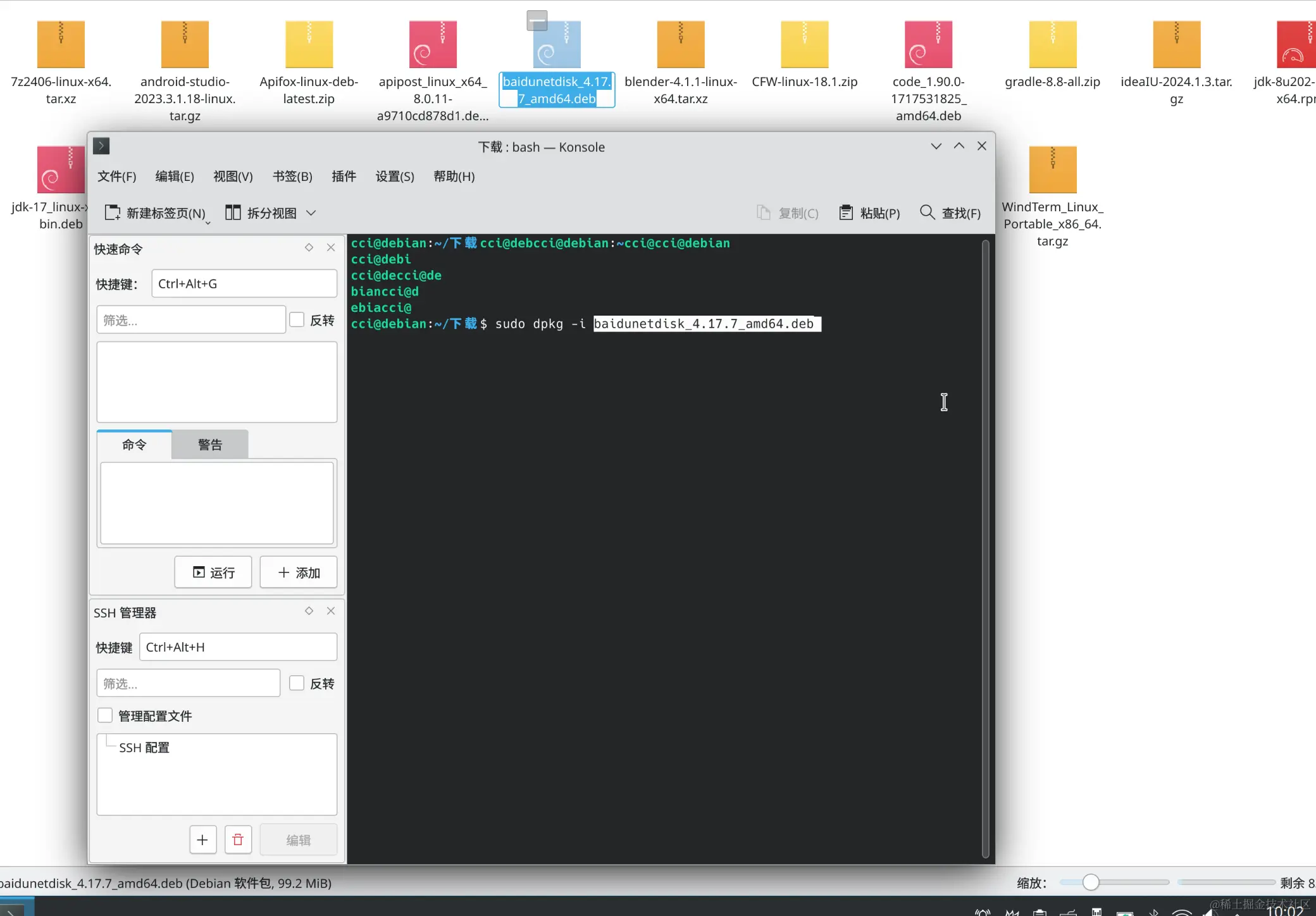Open the 帮助(H) menu
Viewport: 1316px width, 916px height.
454,176
